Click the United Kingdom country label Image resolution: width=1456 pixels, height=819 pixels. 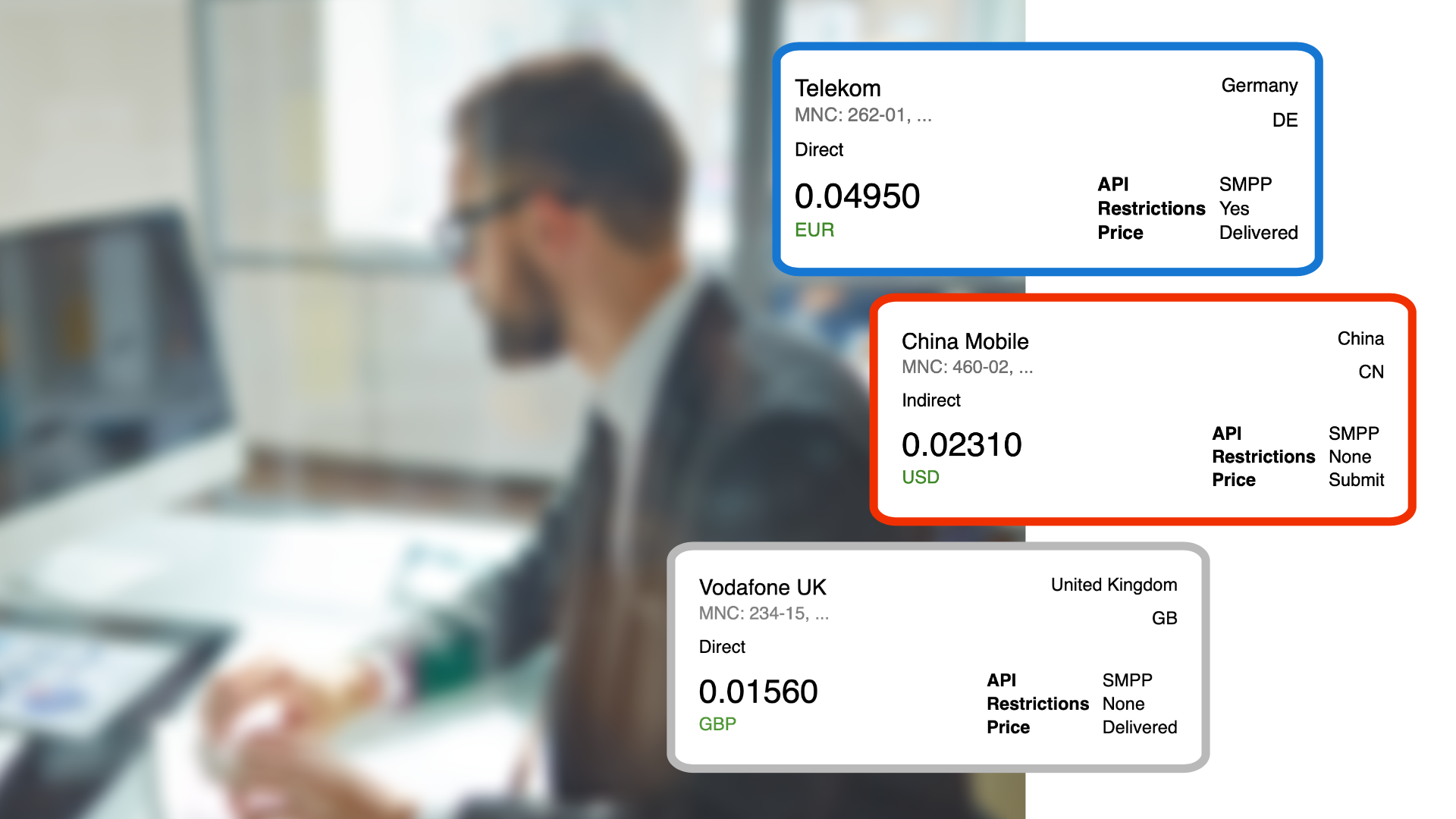(x=1114, y=585)
